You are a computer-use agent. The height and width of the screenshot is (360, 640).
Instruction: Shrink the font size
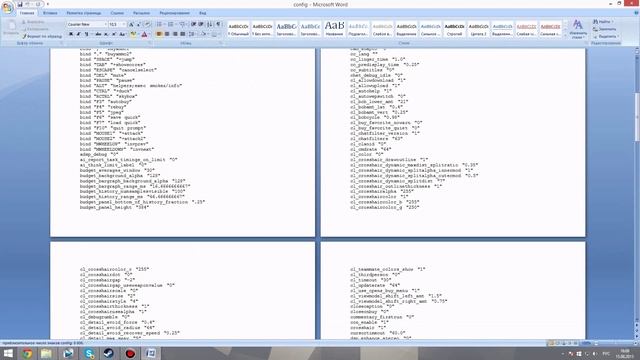click(x=138, y=24)
